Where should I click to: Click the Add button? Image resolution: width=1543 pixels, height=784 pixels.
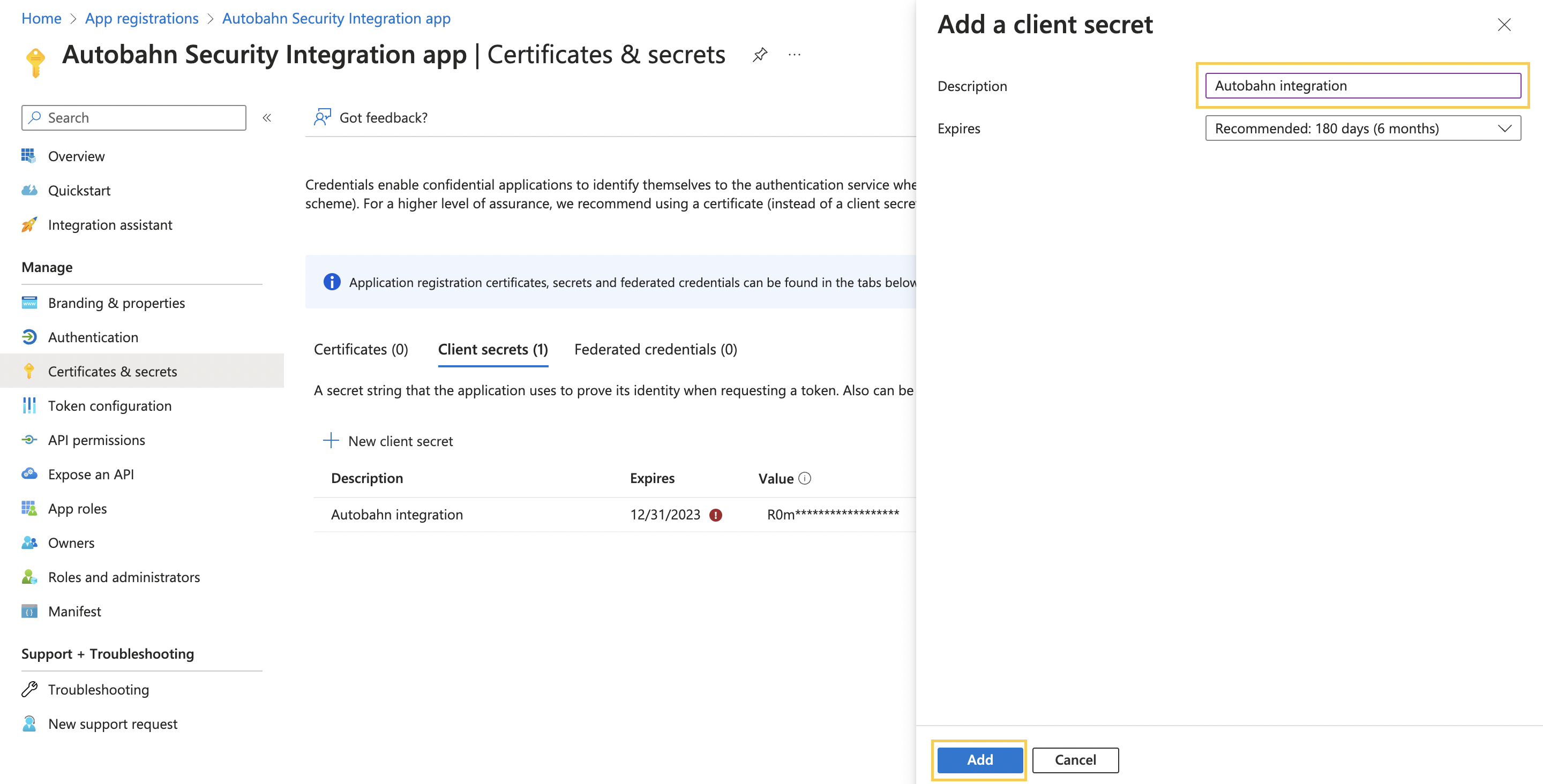click(979, 759)
